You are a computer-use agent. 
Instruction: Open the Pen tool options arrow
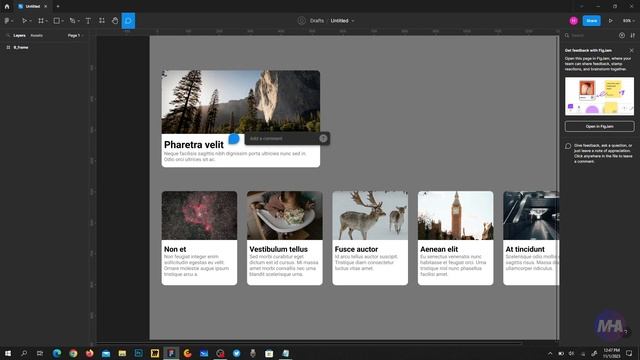pos(78,21)
